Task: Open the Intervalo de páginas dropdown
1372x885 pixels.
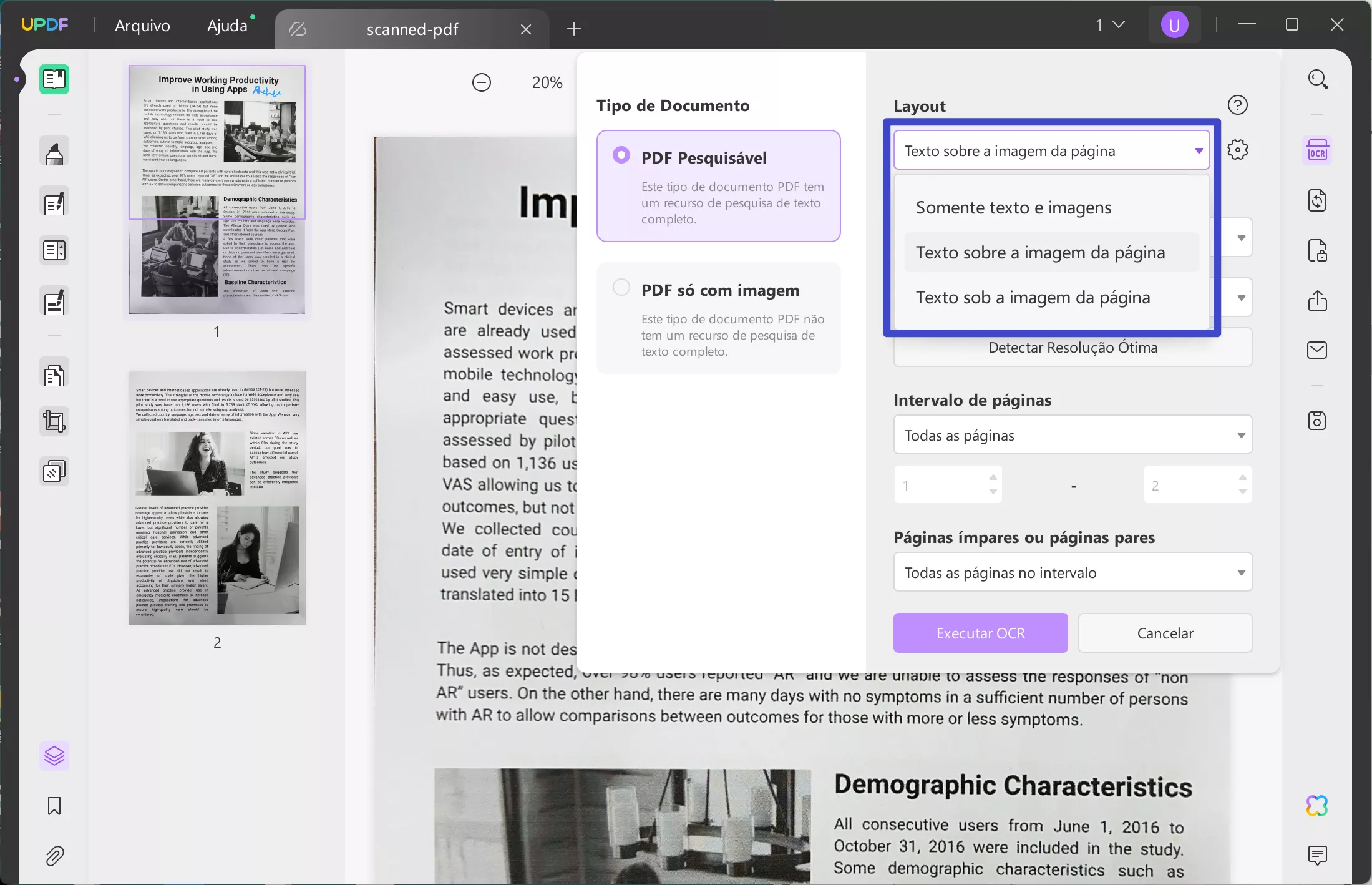Action: (1072, 435)
